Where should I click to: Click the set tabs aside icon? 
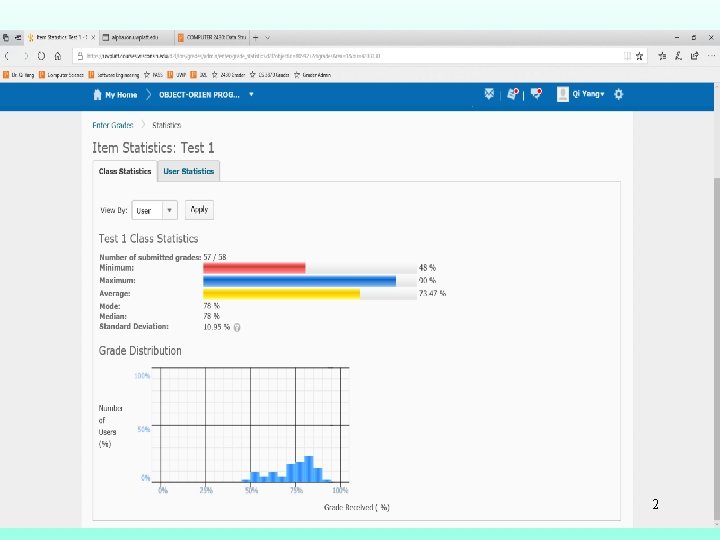(x=18, y=38)
